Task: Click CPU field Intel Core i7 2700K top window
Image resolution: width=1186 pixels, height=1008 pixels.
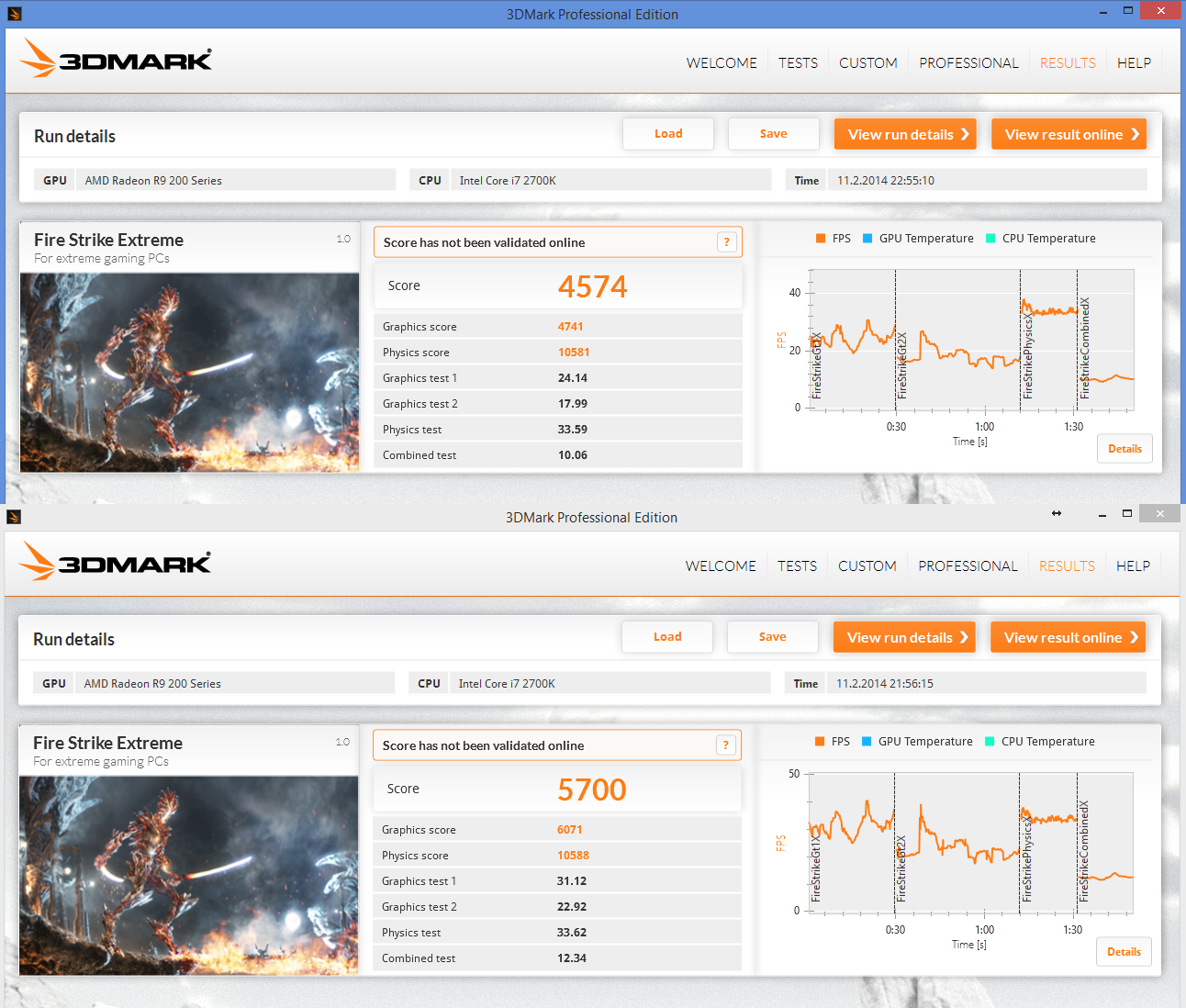Action: click(610, 180)
